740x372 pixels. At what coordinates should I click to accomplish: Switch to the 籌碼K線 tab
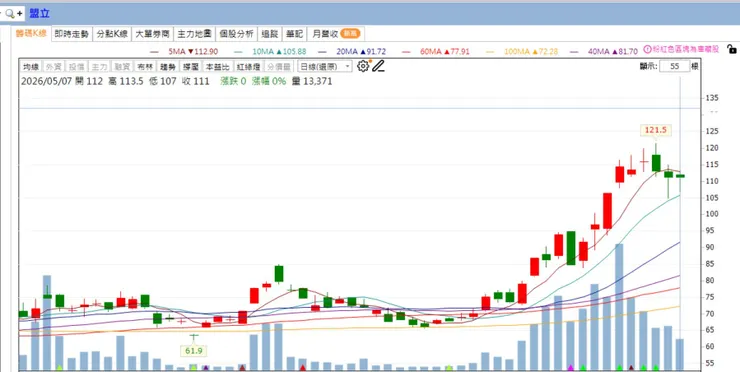click(31, 34)
